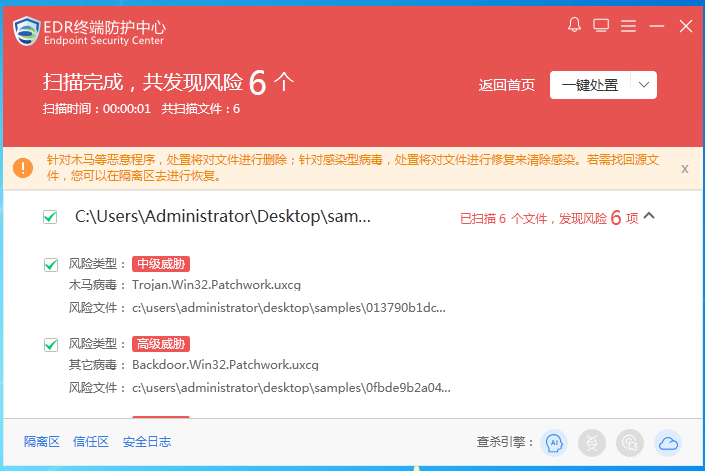Click the EDR shield logo

(28, 31)
